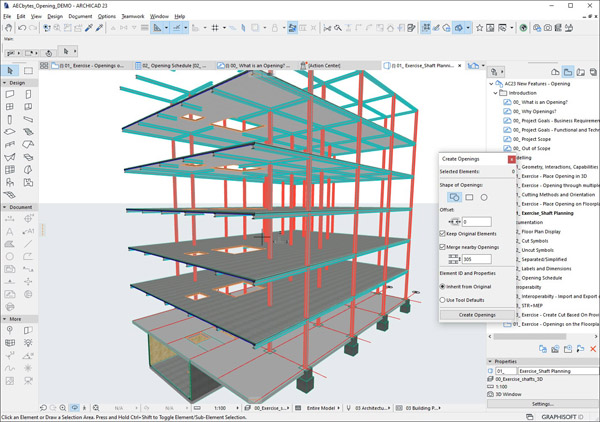Select the Circle/Arc tool in Document toolbox
The width and height of the screenshot is (600, 422).
[x=10, y=256]
